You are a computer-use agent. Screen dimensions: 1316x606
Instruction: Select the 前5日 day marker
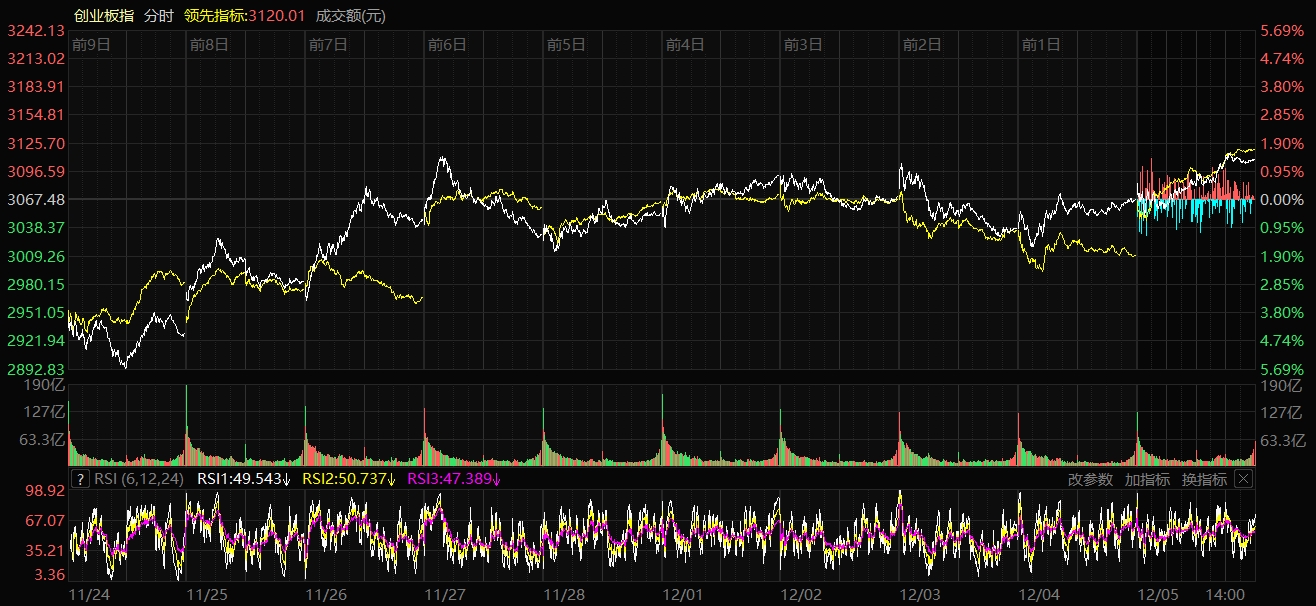coord(566,44)
